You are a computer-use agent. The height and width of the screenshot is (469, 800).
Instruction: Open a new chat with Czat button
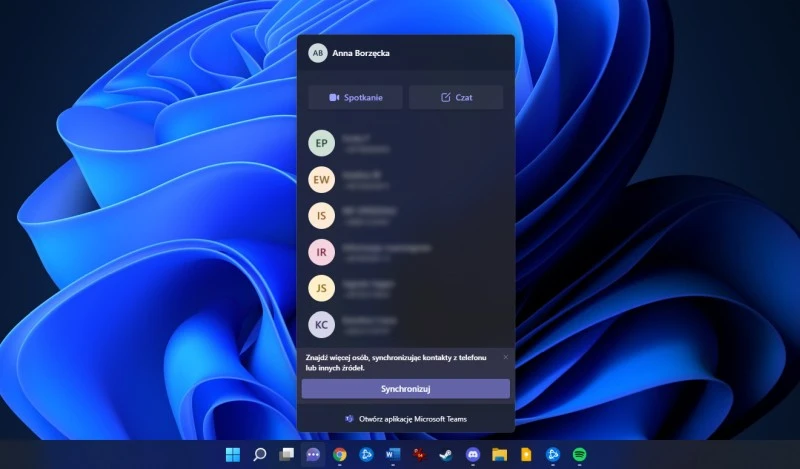click(457, 98)
